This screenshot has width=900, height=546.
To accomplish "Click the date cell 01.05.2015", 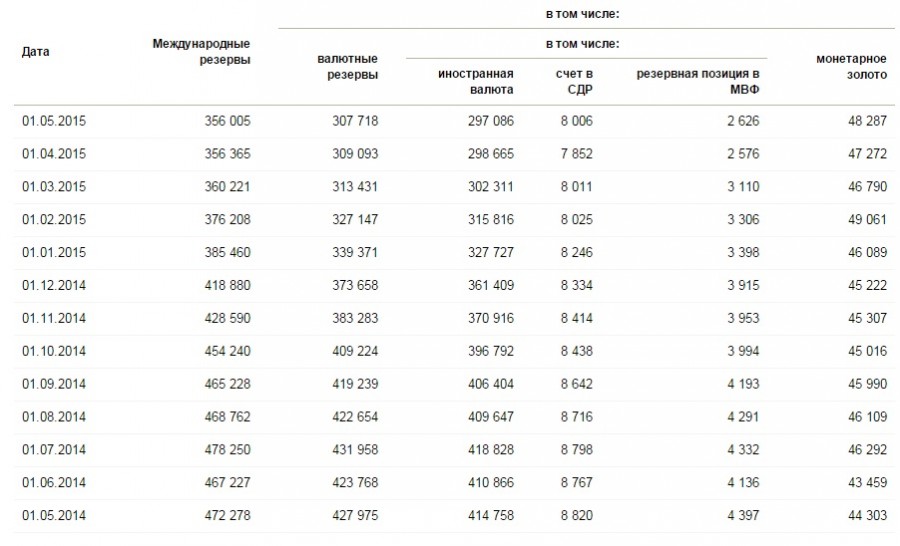I will pos(54,120).
